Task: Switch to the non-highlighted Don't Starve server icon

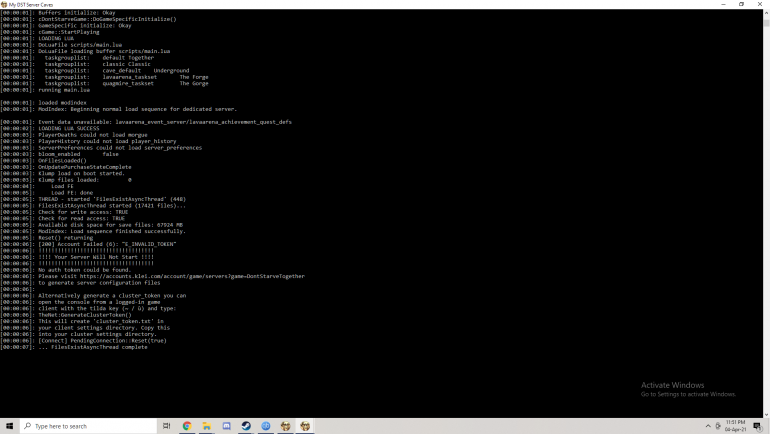Action: (x=286, y=426)
